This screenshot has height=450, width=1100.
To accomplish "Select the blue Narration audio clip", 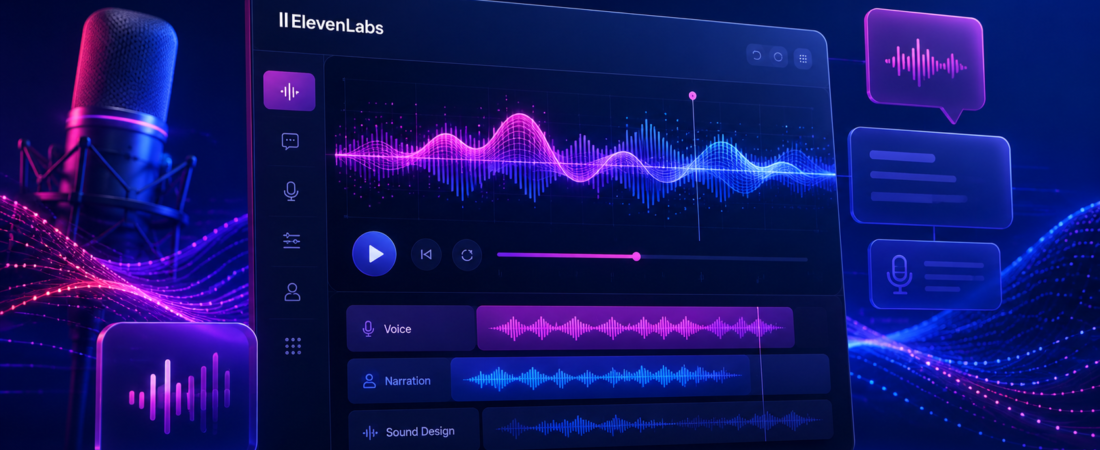I will (600, 378).
